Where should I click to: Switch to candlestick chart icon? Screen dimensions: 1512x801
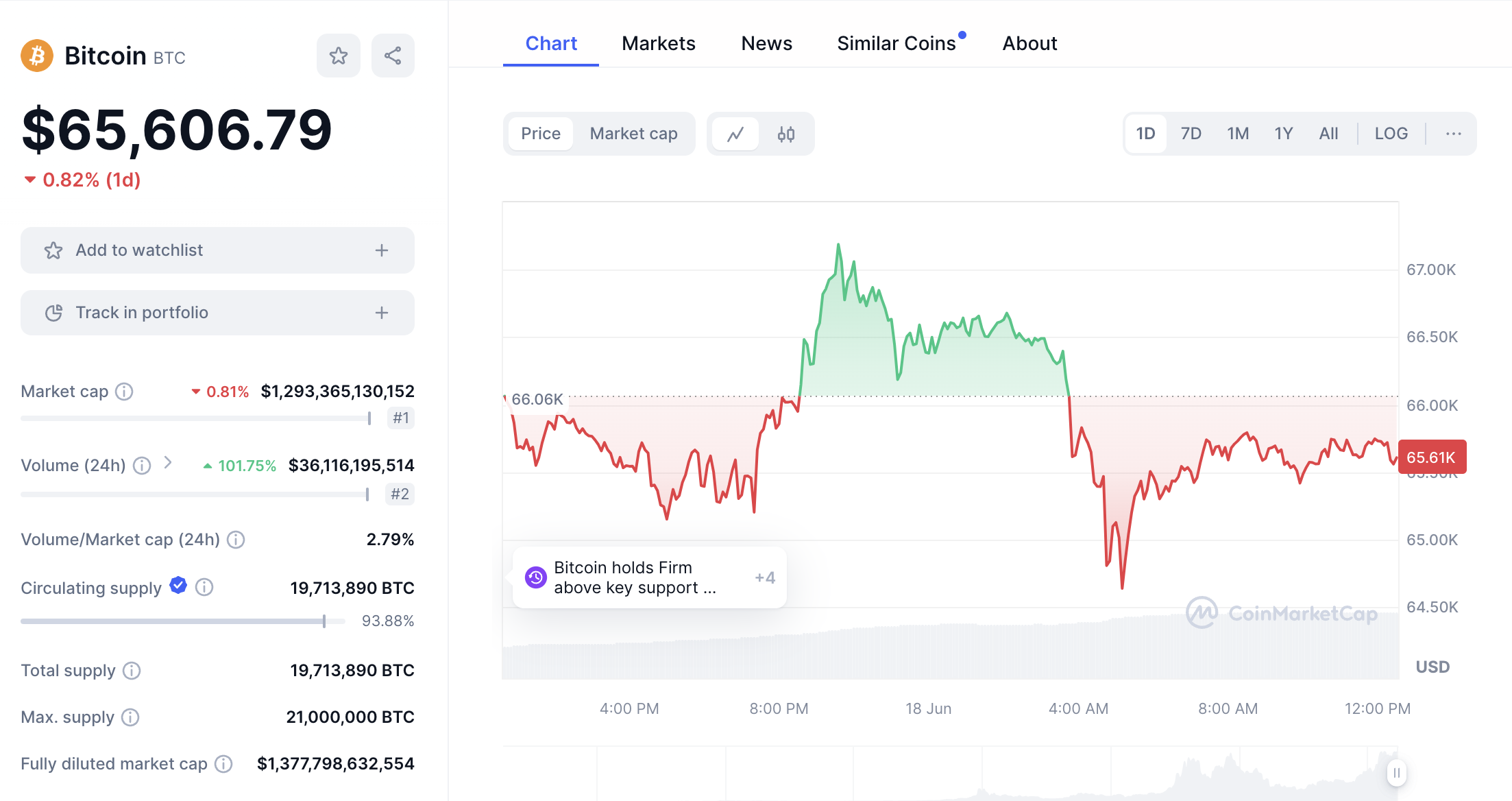pyautogui.click(x=786, y=134)
